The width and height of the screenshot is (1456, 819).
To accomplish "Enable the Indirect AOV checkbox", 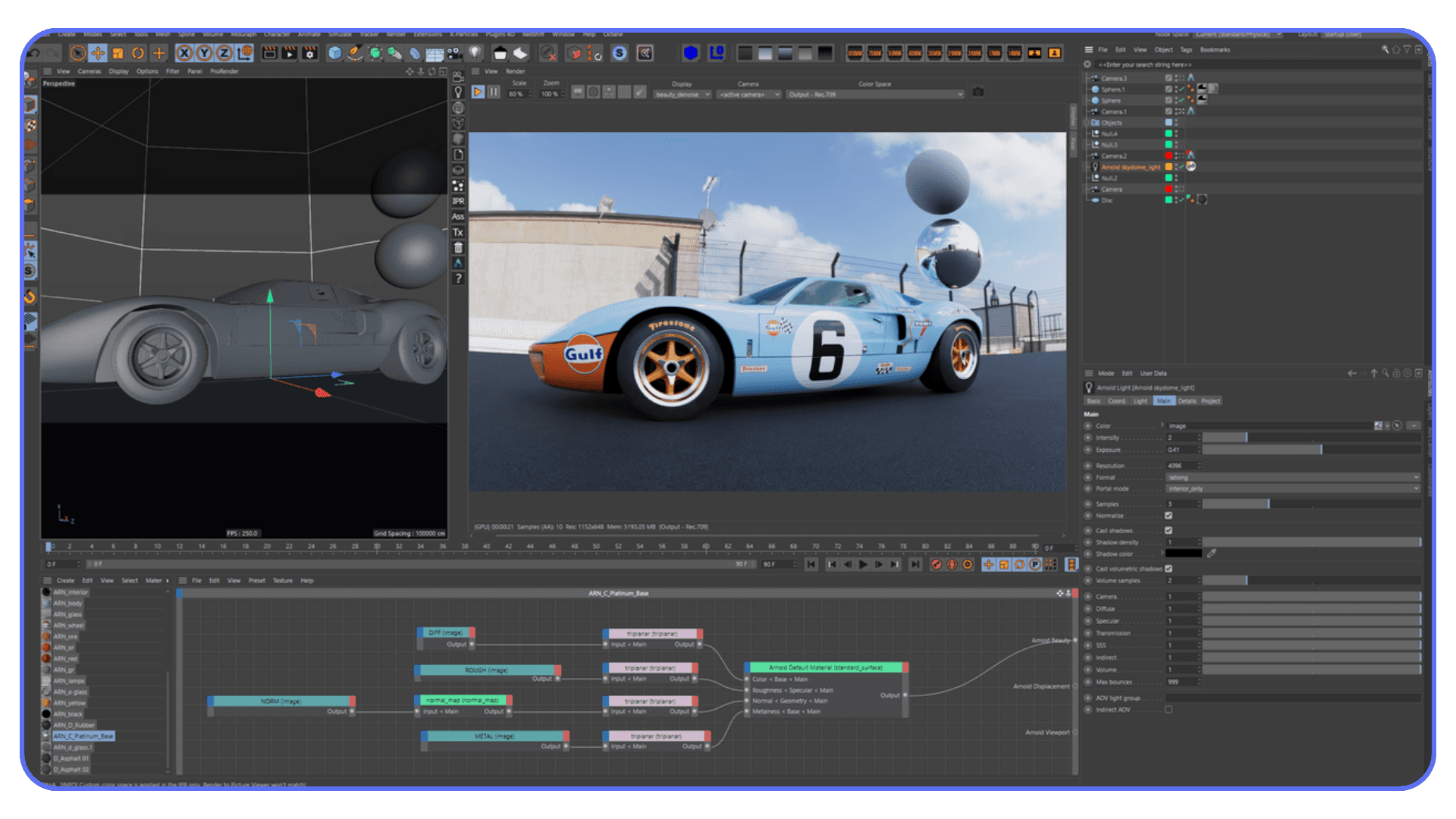I will [1169, 709].
